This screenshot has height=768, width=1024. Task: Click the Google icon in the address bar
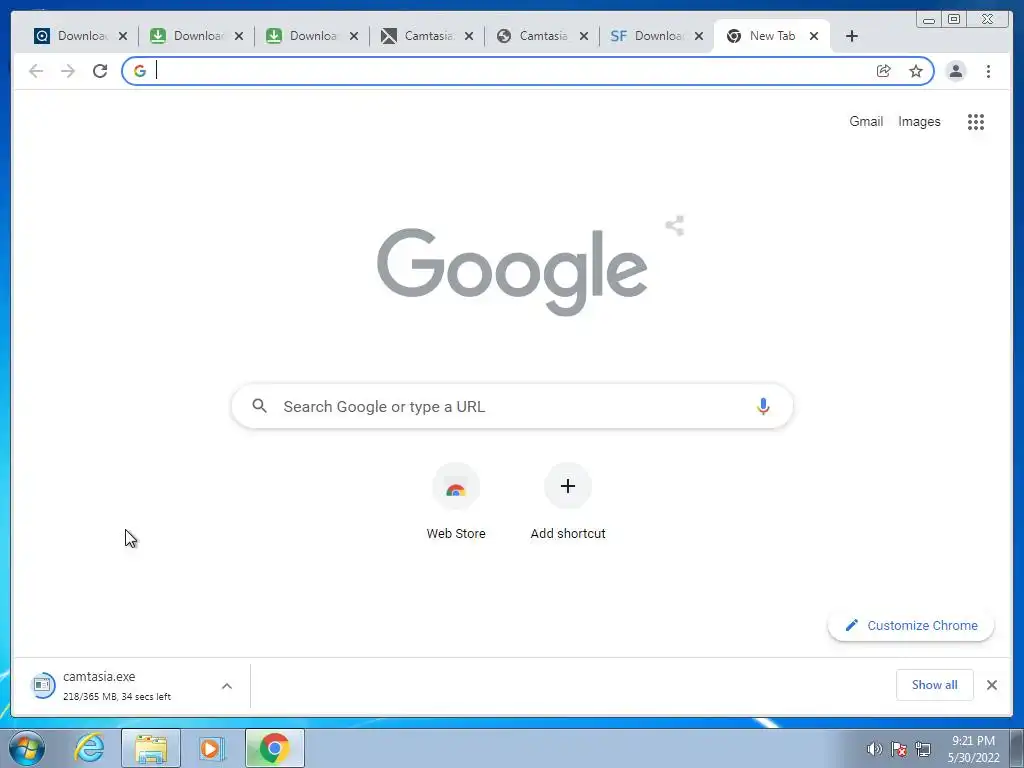[x=140, y=71]
